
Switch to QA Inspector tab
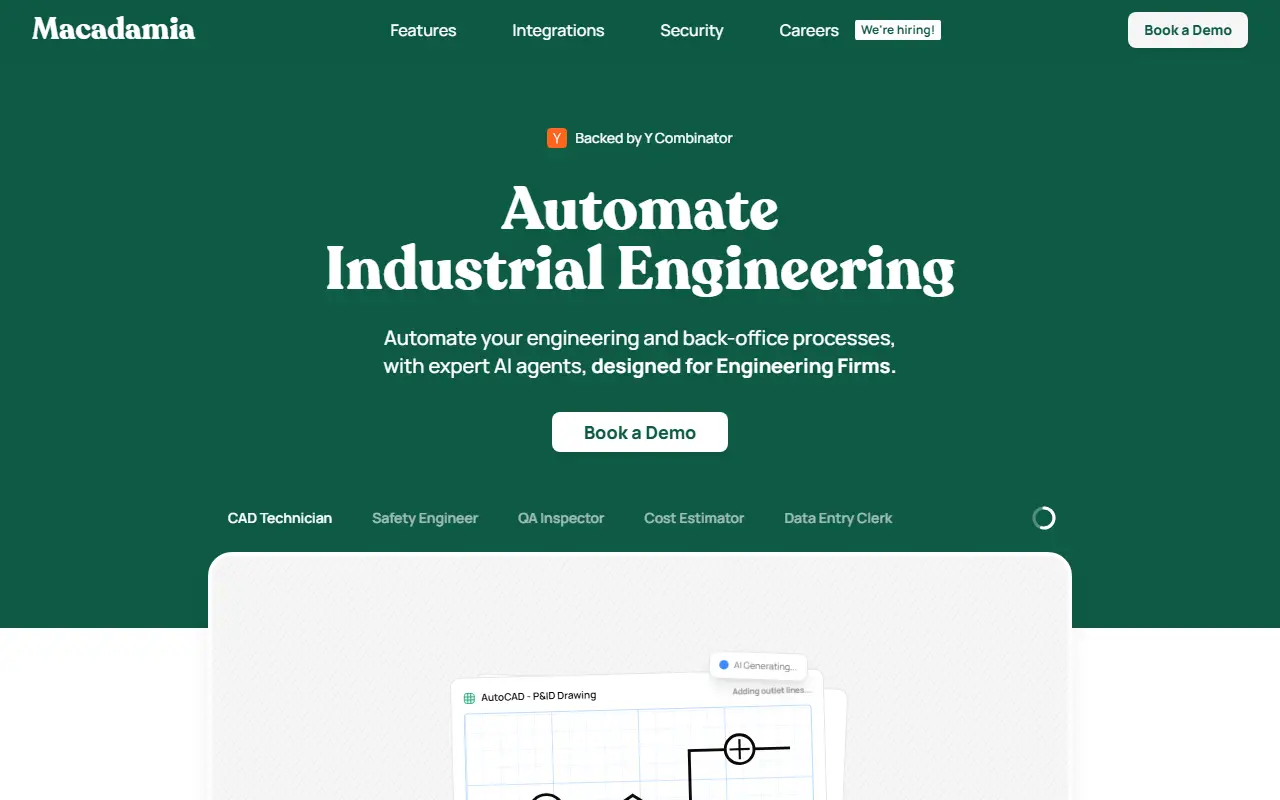561,518
